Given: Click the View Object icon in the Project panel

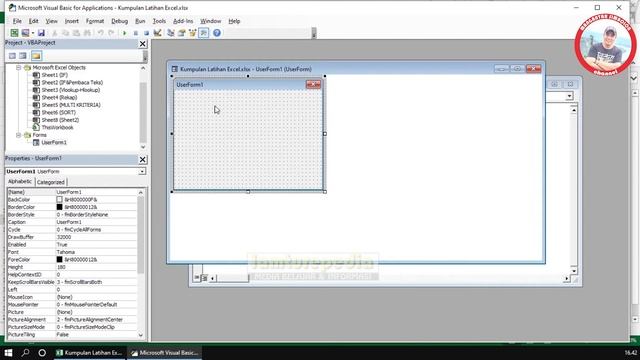Looking at the screenshot, I should (x=23, y=56).
